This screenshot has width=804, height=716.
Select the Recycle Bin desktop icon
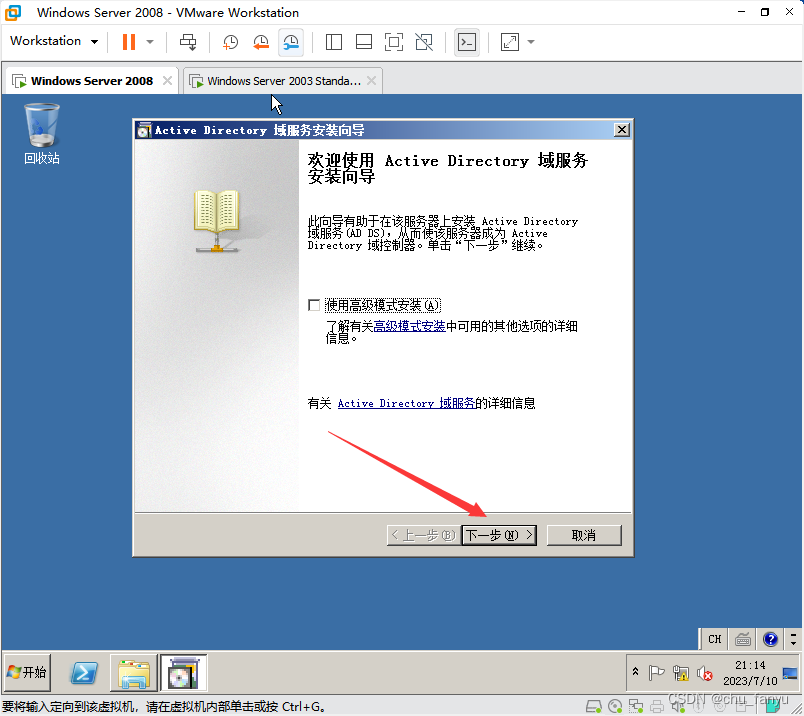click(x=42, y=133)
